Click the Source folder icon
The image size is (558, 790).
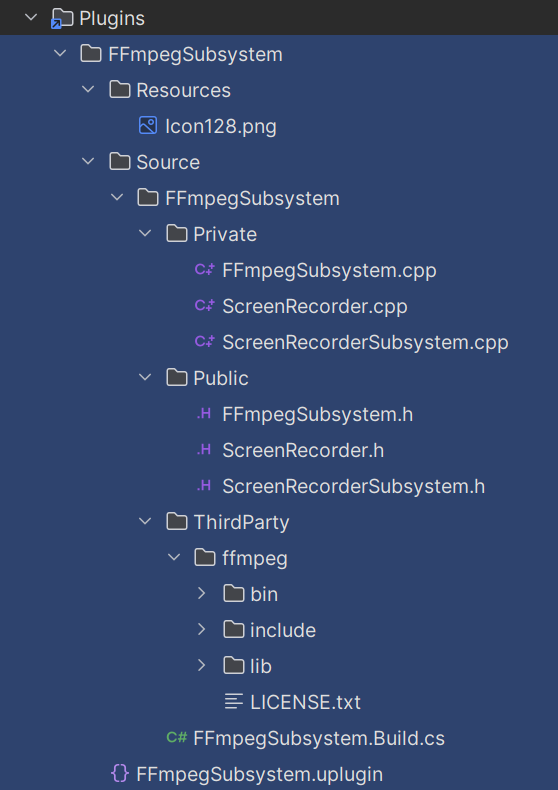(120, 162)
